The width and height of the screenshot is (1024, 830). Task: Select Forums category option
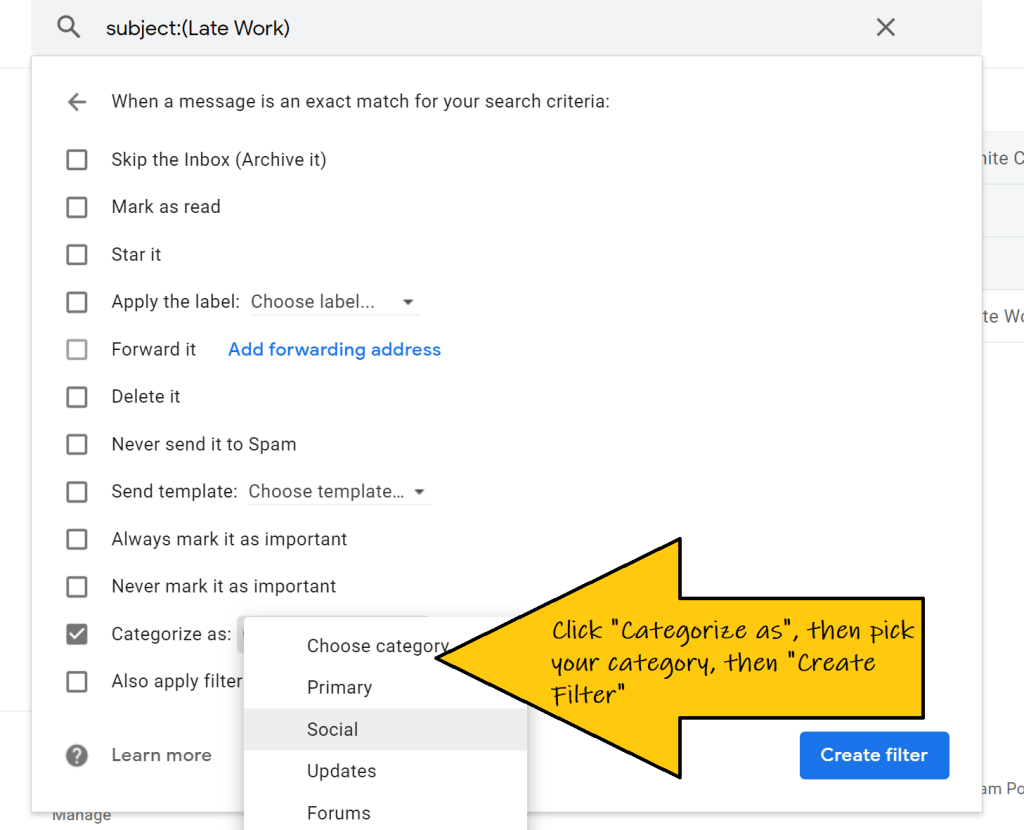(x=338, y=814)
